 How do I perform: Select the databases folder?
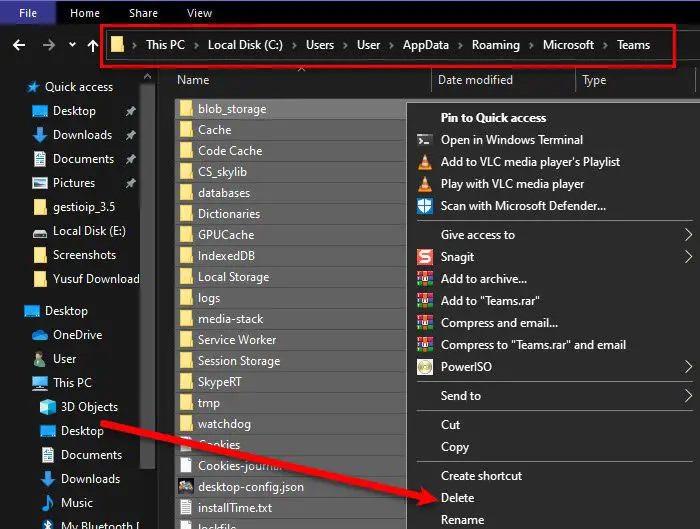click(x=224, y=193)
